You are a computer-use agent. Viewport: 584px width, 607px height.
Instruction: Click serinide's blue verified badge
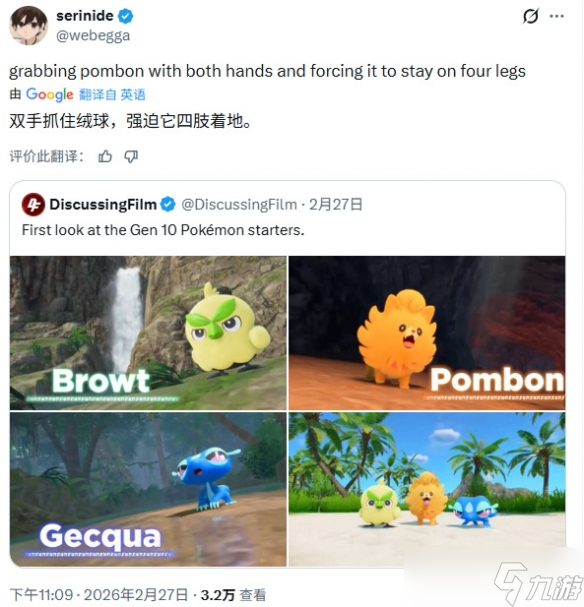[x=125, y=16]
